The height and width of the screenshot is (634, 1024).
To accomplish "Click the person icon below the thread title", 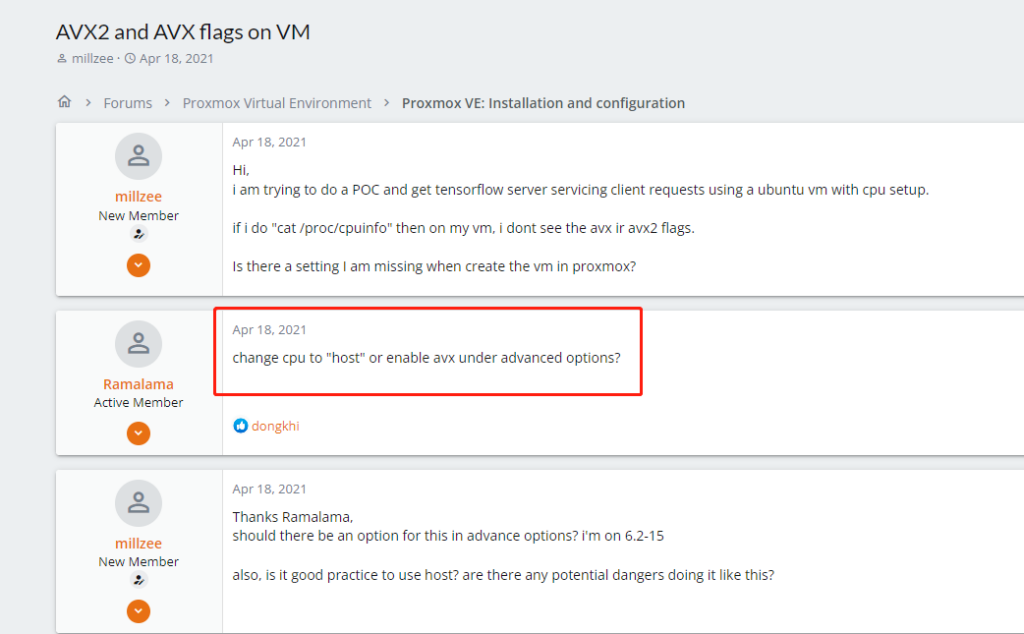I will pyautogui.click(x=63, y=59).
